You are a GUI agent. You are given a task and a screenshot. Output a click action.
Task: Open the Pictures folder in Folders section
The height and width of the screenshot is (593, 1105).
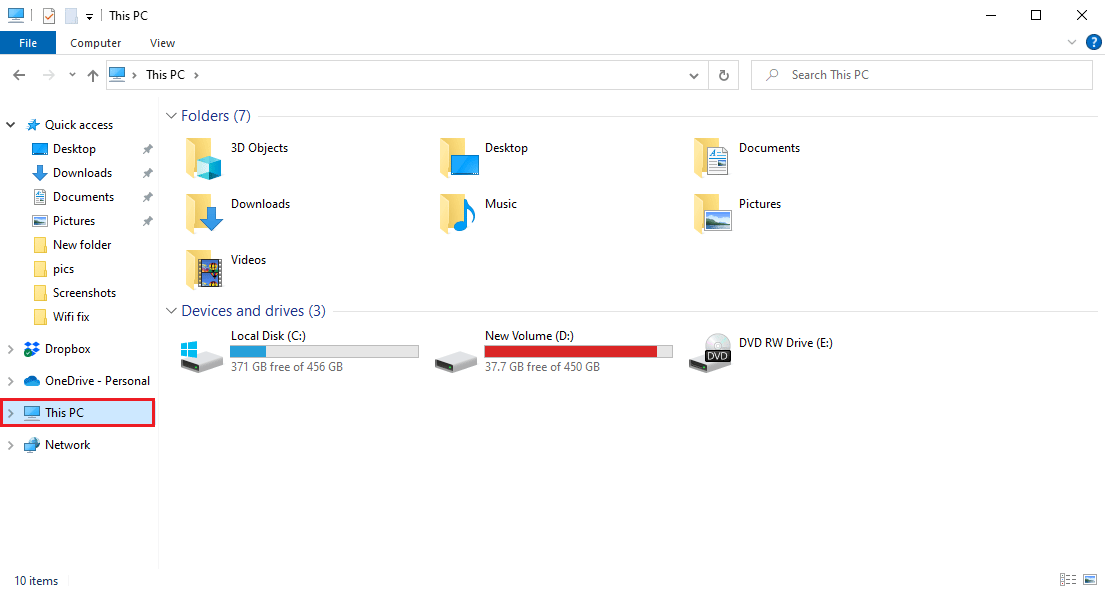(712, 213)
